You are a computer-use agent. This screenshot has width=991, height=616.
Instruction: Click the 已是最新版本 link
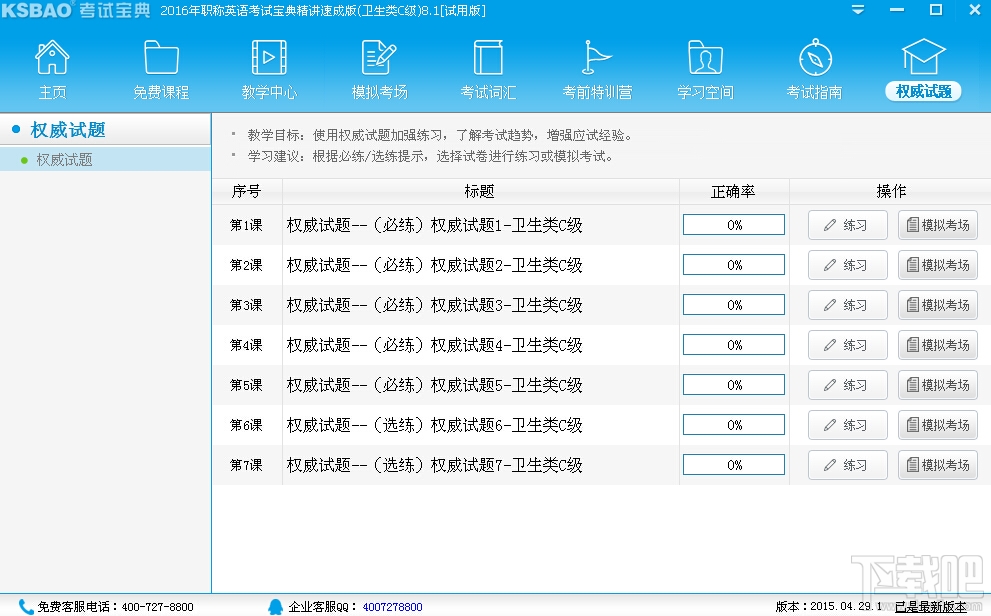930,607
